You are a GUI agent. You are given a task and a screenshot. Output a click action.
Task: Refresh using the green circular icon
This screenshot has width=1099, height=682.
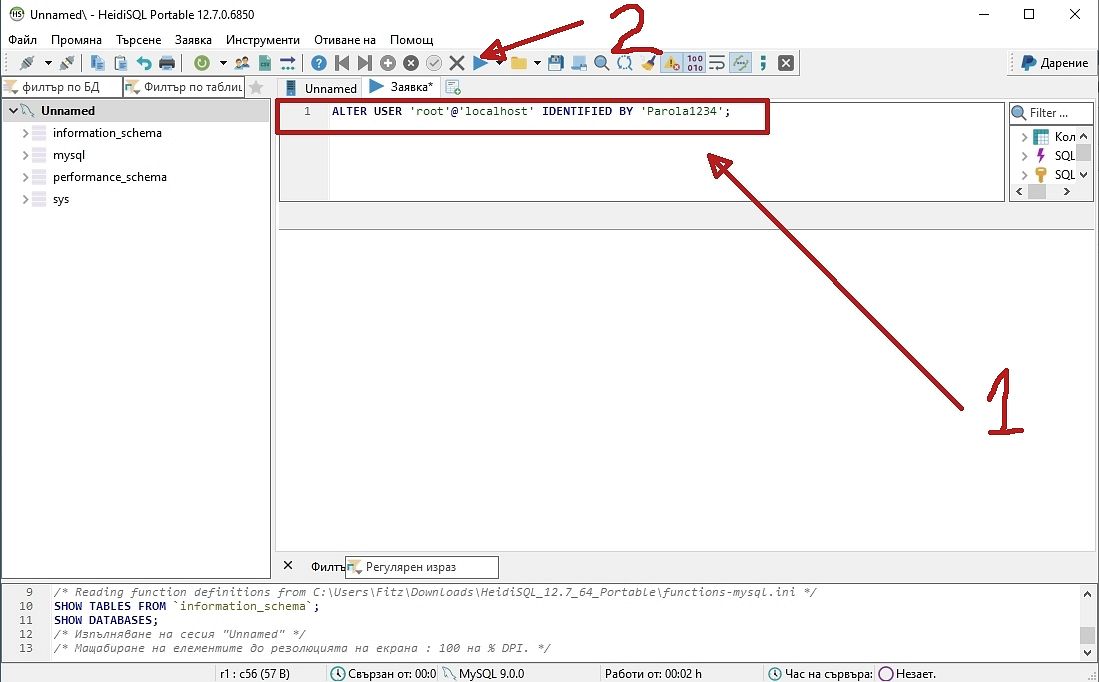[202, 63]
